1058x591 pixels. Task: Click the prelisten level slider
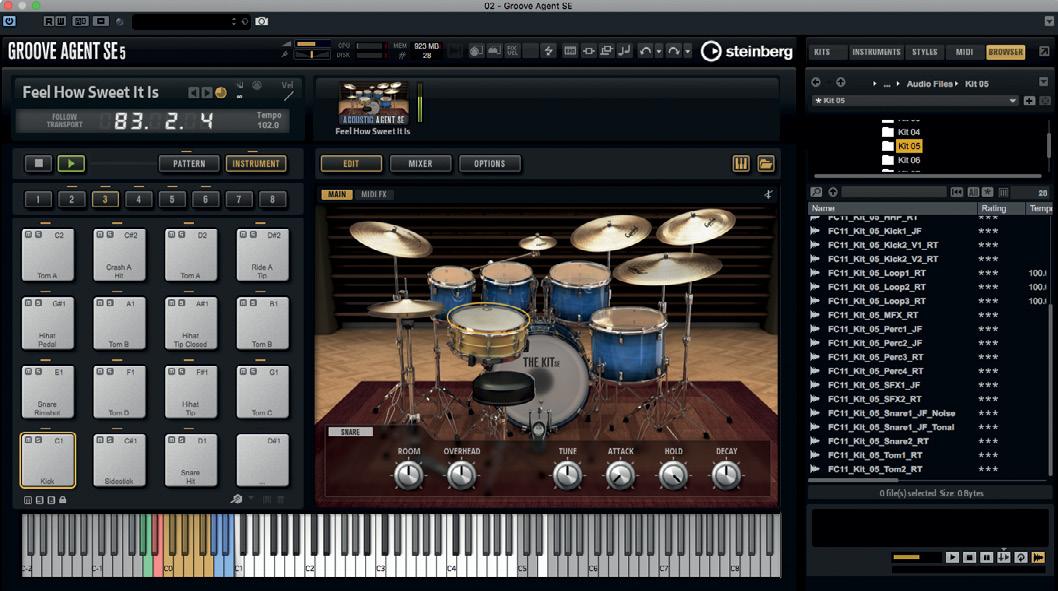point(915,557)
